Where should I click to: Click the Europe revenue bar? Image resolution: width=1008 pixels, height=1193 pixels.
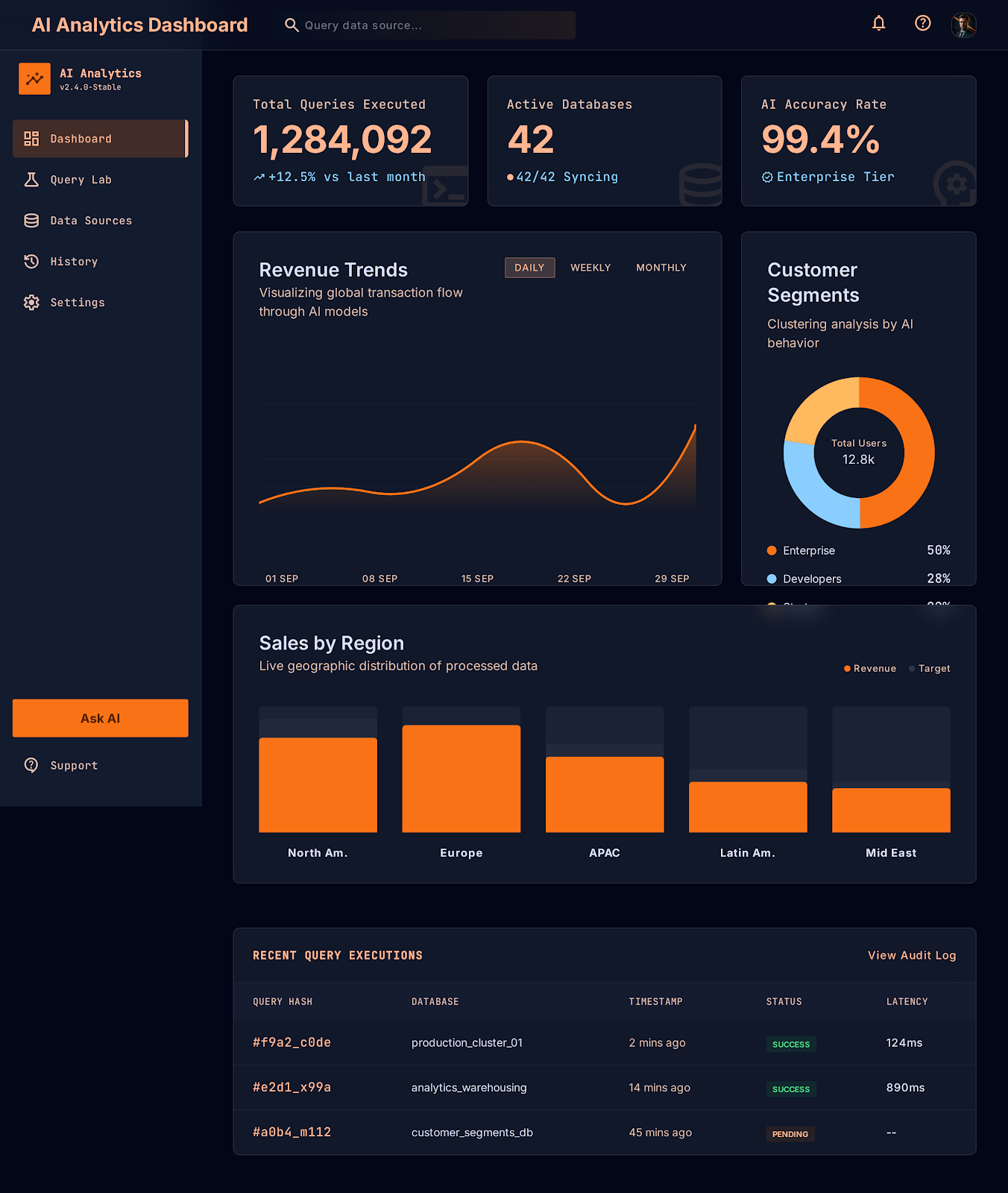461,779
